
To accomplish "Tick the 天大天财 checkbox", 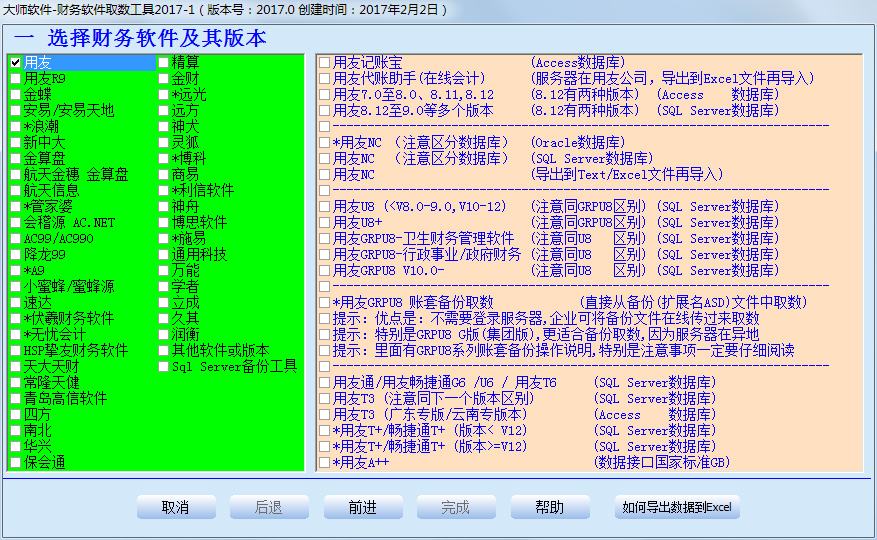I will coord(16,367).
